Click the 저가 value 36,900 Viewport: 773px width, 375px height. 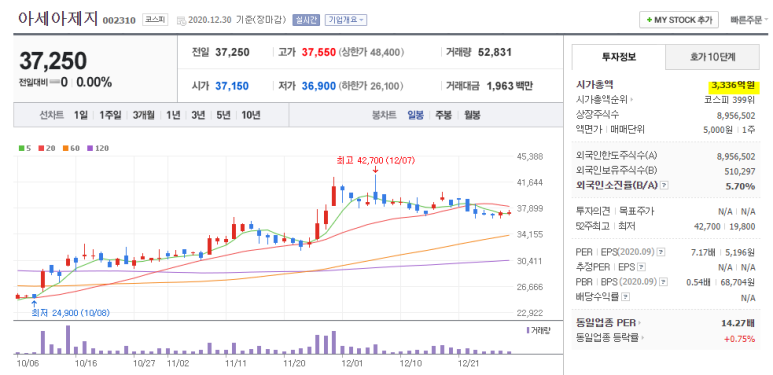[x=318, y=86]
